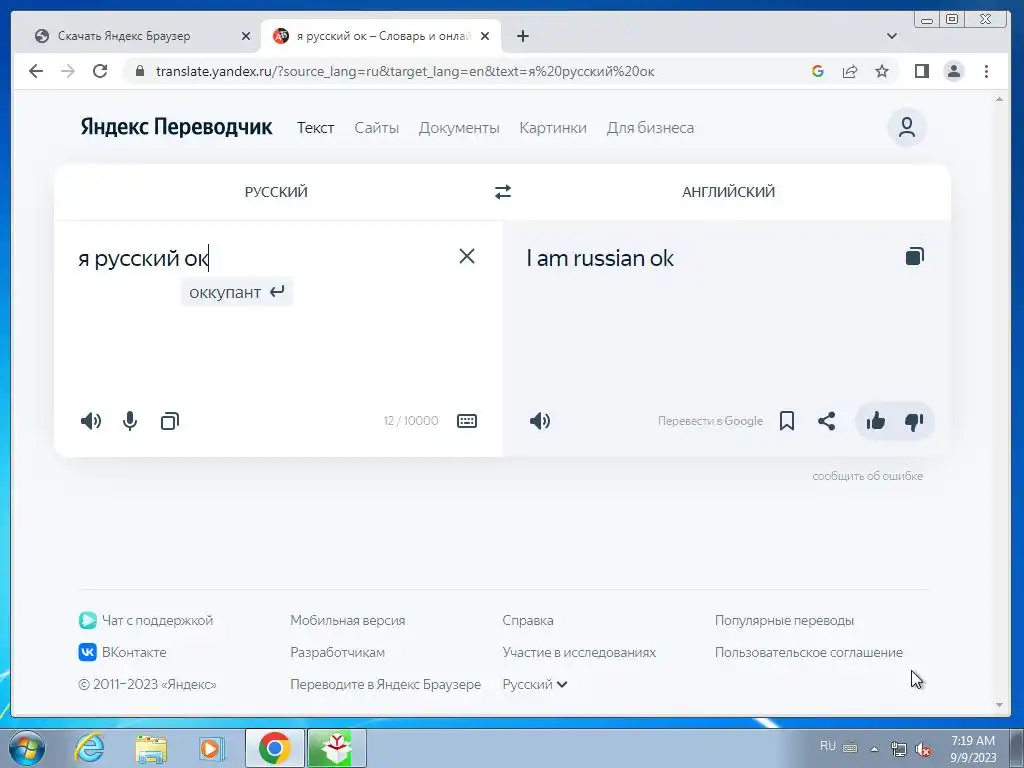Open network tray icon

(899, 749)
